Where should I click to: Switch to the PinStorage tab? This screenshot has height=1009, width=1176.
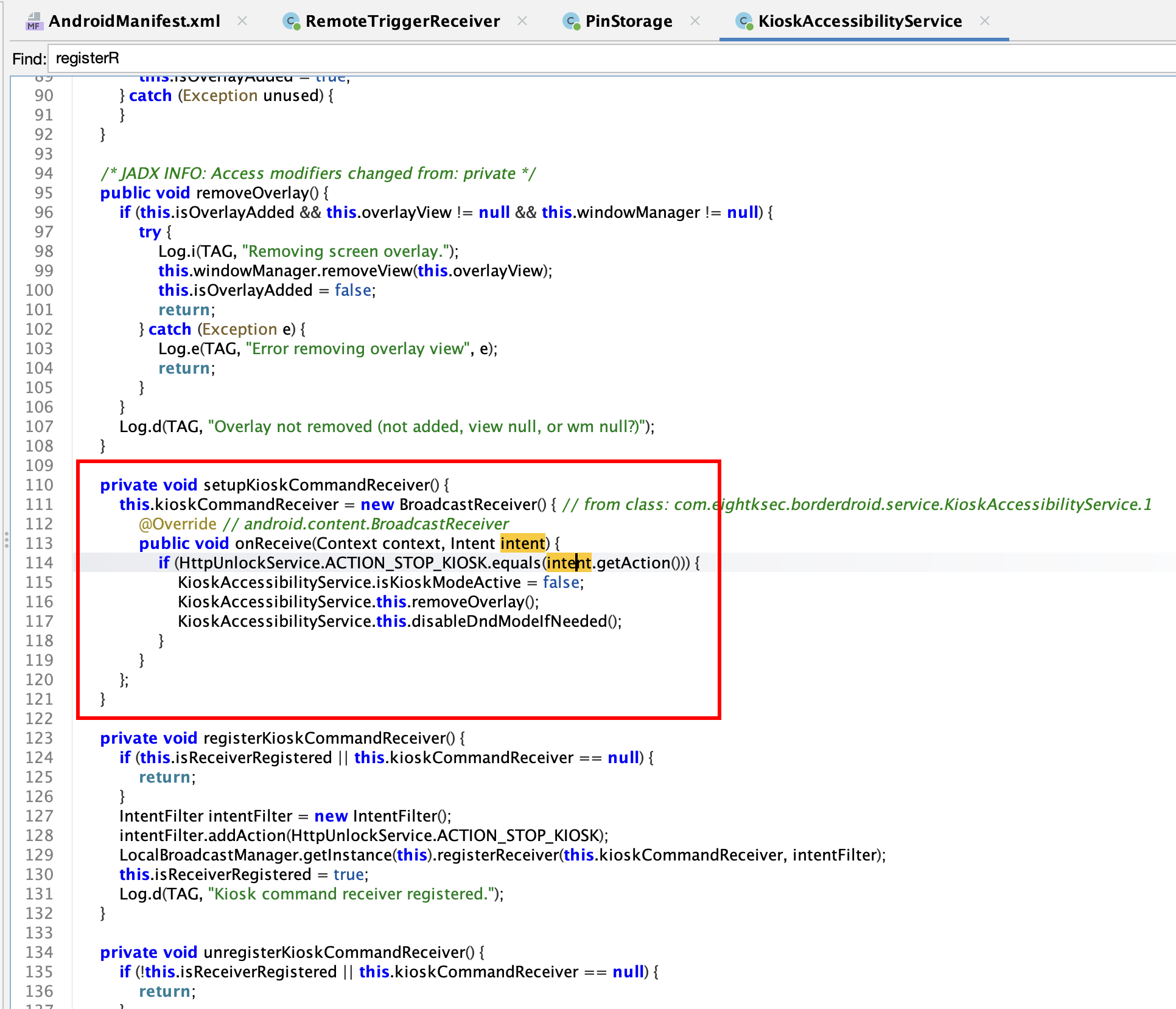629,21
